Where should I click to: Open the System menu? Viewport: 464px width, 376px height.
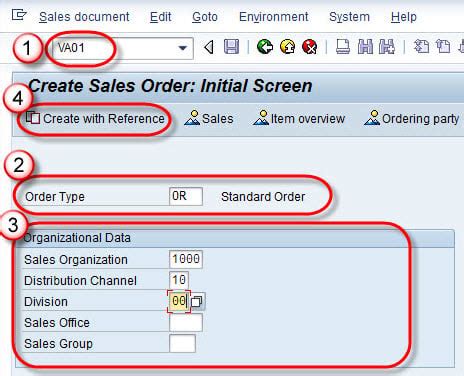click(x=349, y=17)
